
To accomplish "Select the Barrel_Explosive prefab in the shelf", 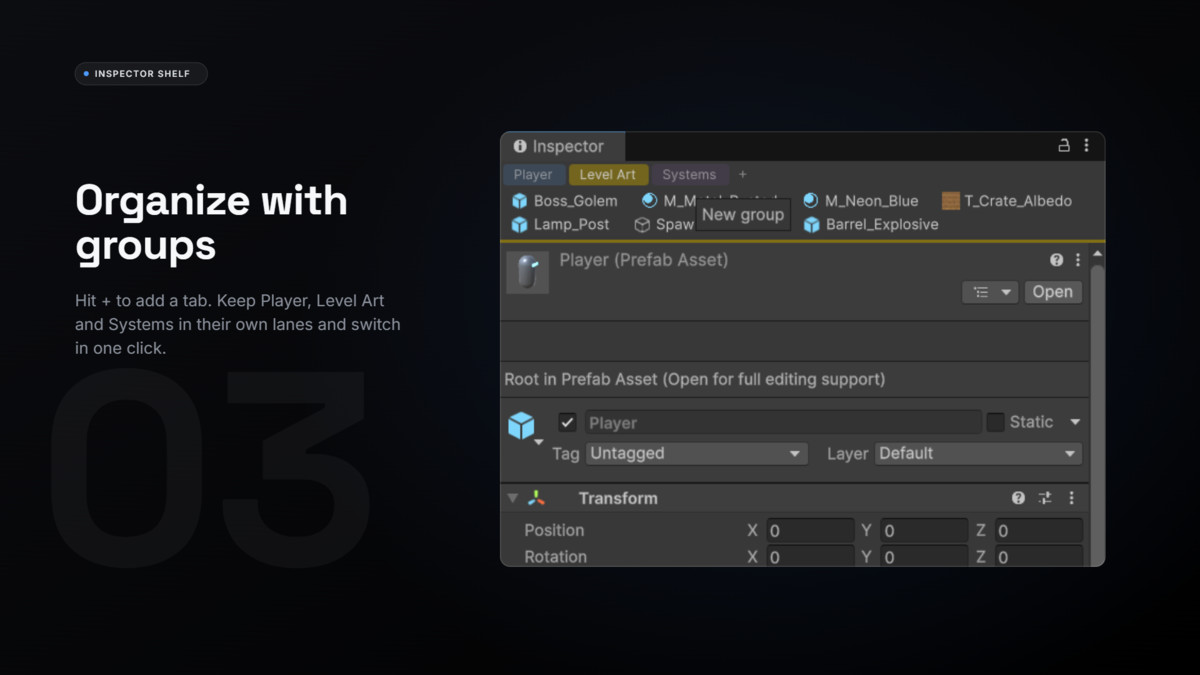I will point(871,225).
